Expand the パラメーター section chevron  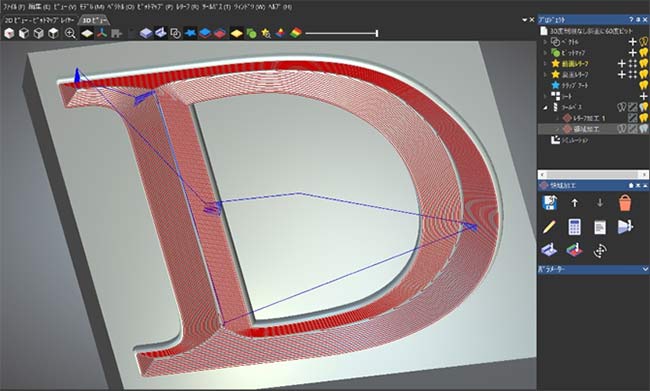coord(645,269)
